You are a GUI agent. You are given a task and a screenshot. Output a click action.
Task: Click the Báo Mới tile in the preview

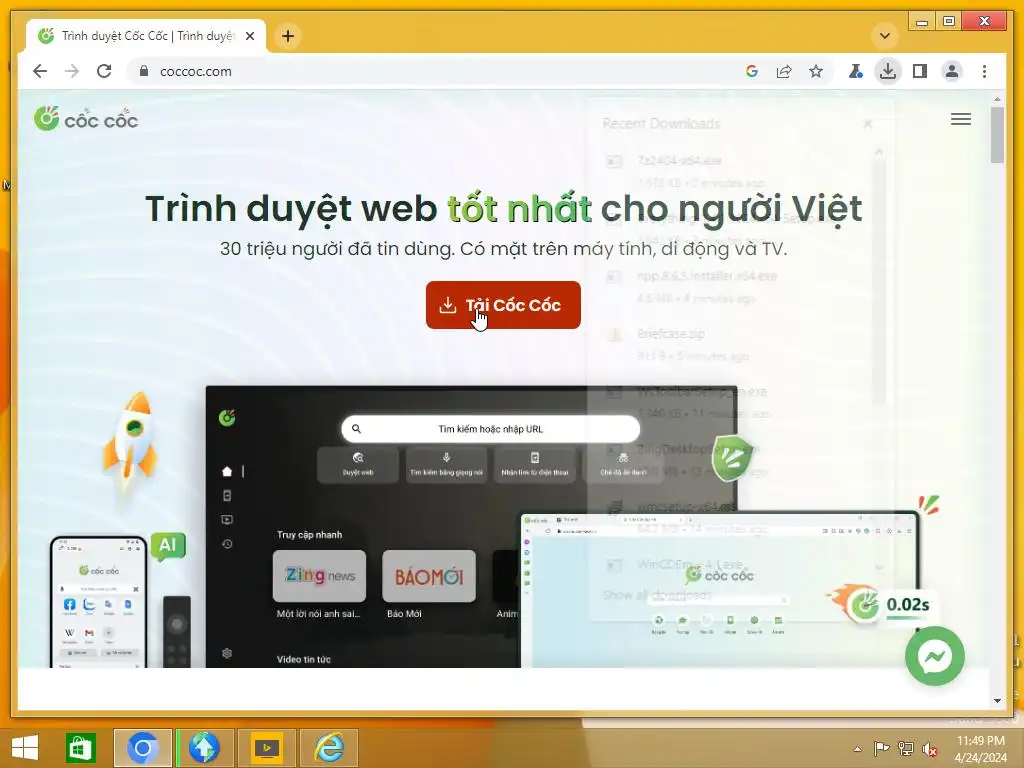[428, 575]
